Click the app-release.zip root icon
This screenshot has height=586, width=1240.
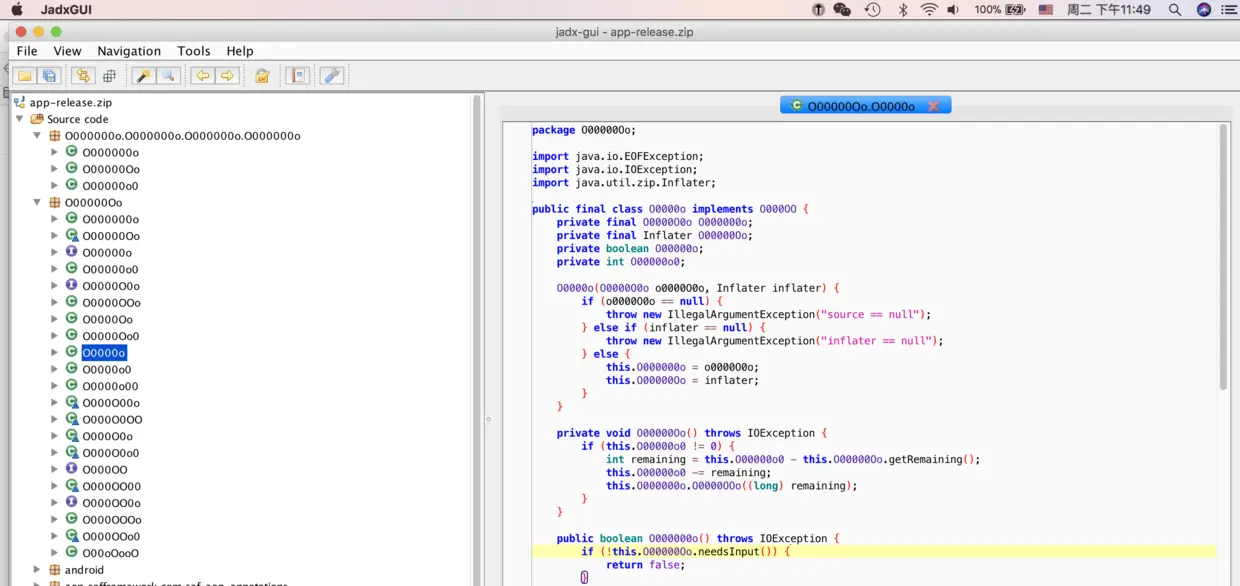pos(19,102)
